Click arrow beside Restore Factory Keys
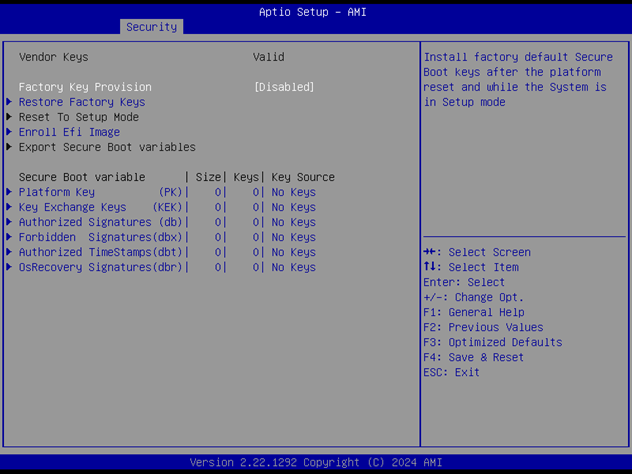The image size is (632, 475). tap(10, 102)
